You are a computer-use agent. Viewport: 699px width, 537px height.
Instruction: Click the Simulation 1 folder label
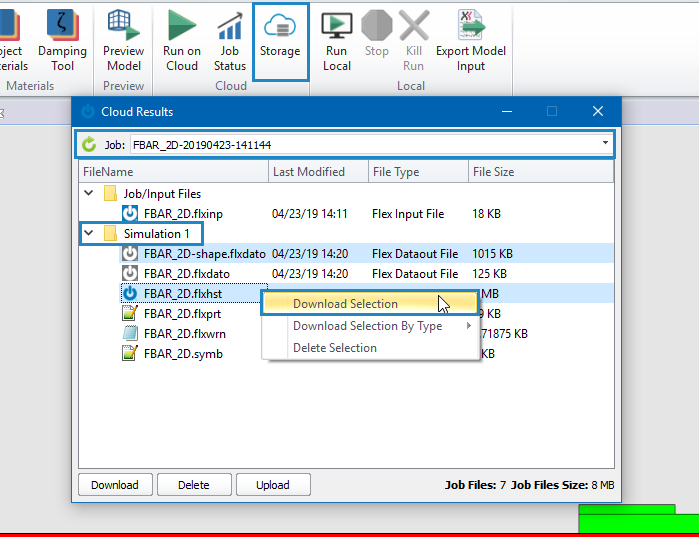156,234
